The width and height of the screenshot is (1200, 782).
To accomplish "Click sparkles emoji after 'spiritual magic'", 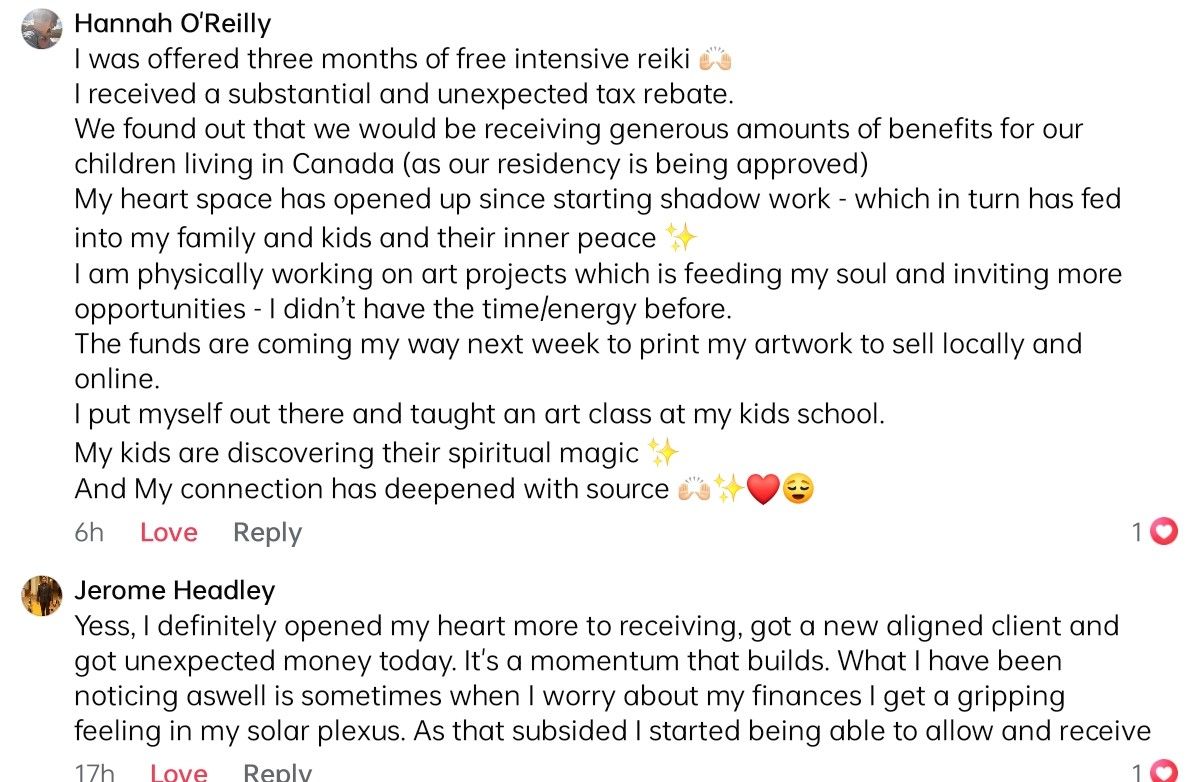I will (662, 453).
